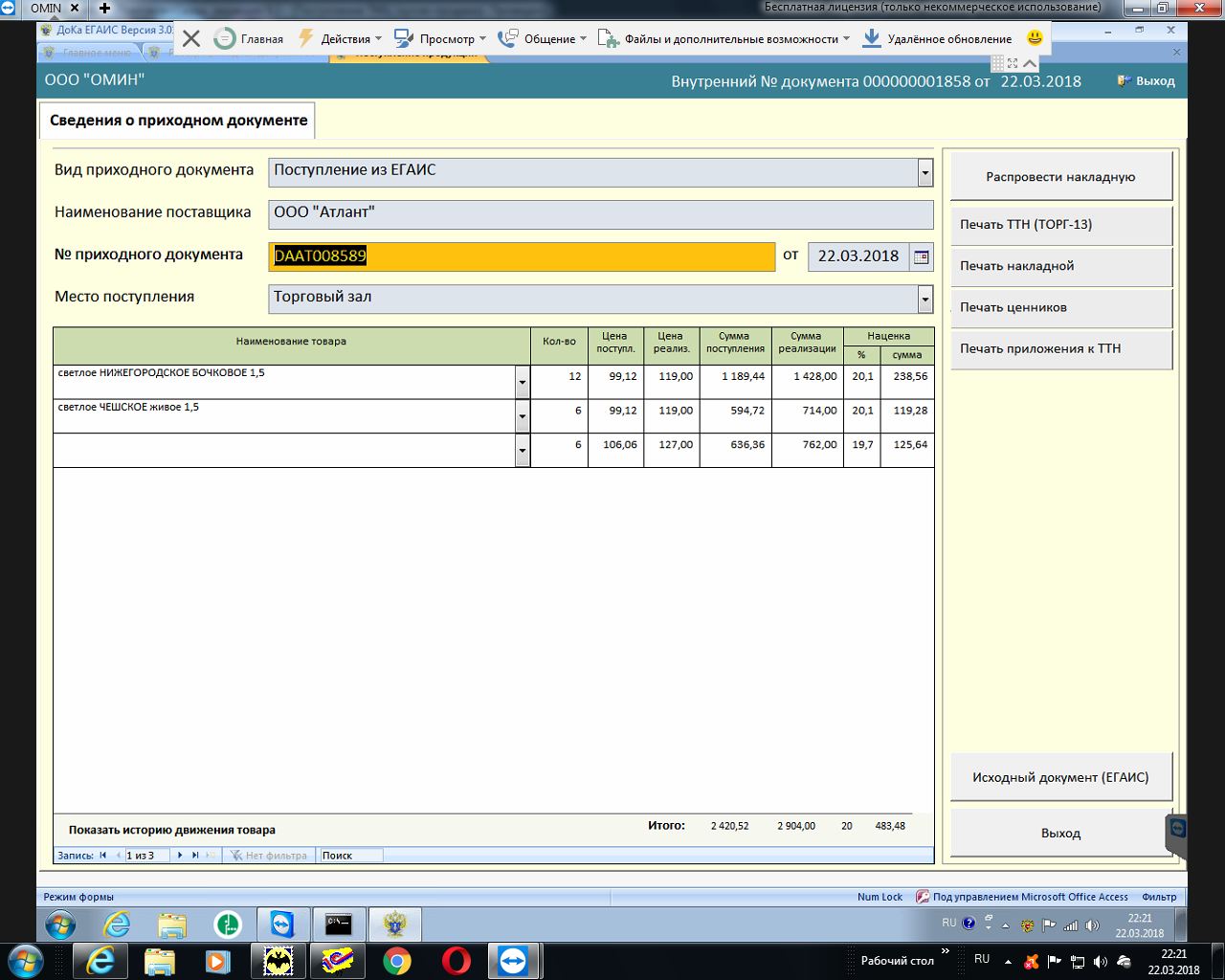Open a new TeamViewer session tab with plus
The width and height of the screenshot is (1225, 980).
[x=105, y=8]
